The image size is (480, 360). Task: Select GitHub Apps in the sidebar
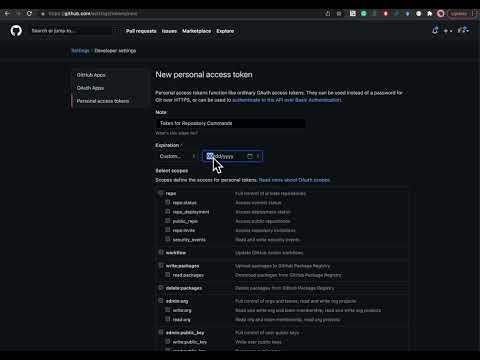pyautogui.click(x=91, y=75)
